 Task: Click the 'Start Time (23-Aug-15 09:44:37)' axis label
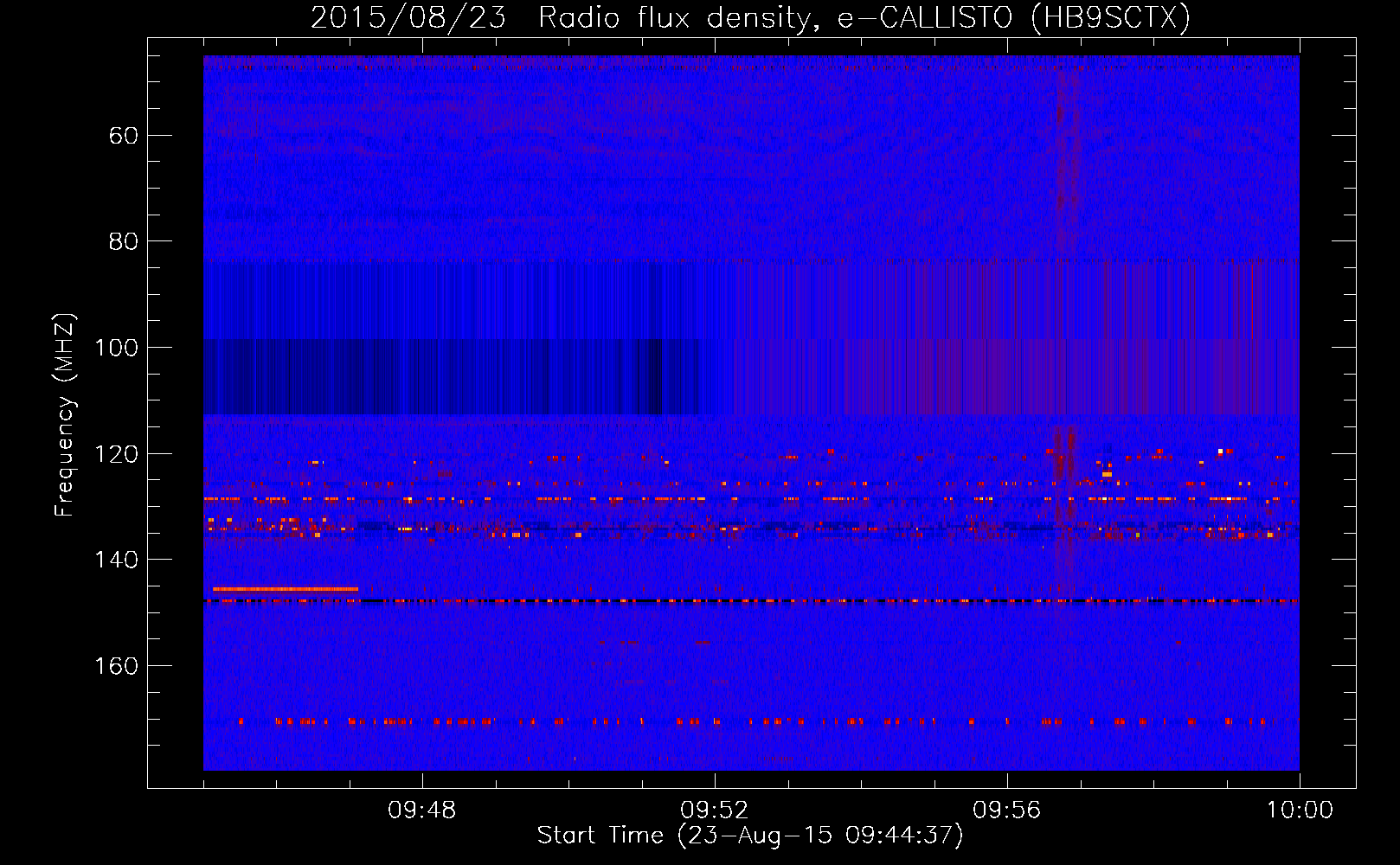(750, 836)
